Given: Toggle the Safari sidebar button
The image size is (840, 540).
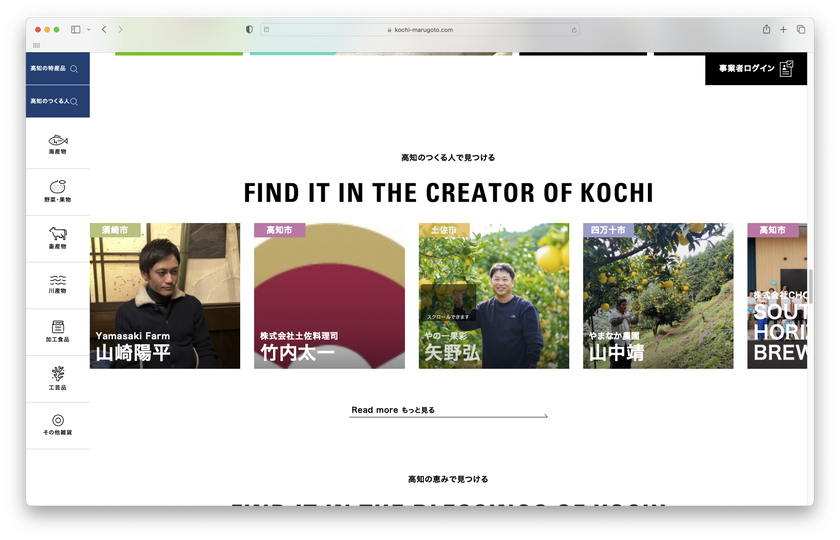Looking at the screenshot, I should coord(76,29).
